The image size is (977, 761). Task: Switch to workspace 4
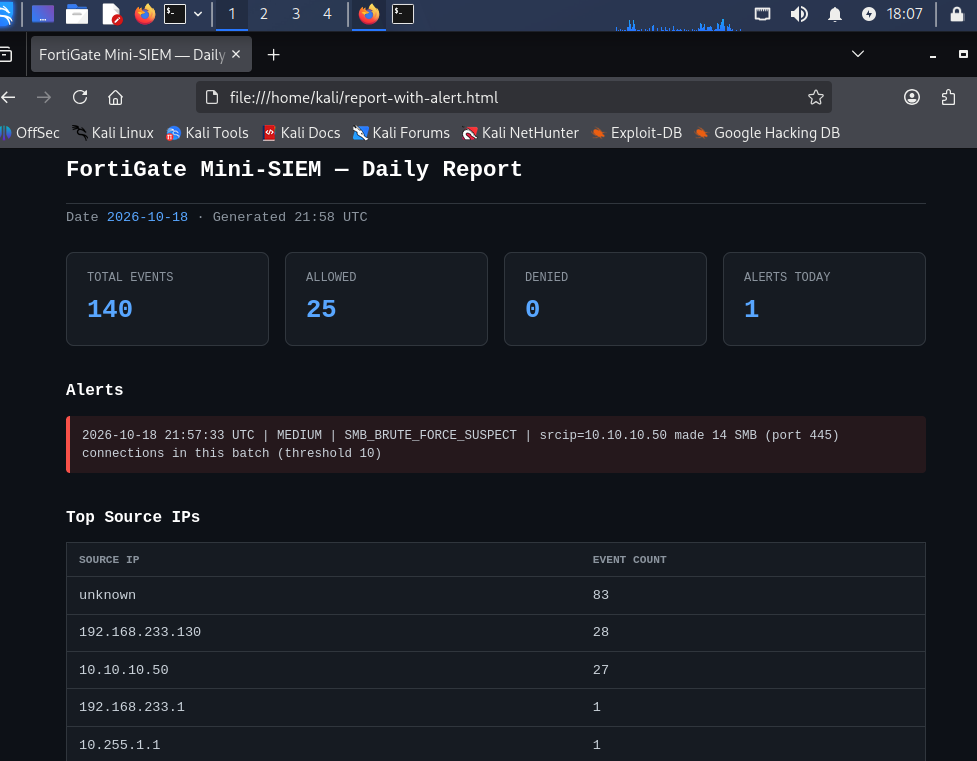(327, 14)
